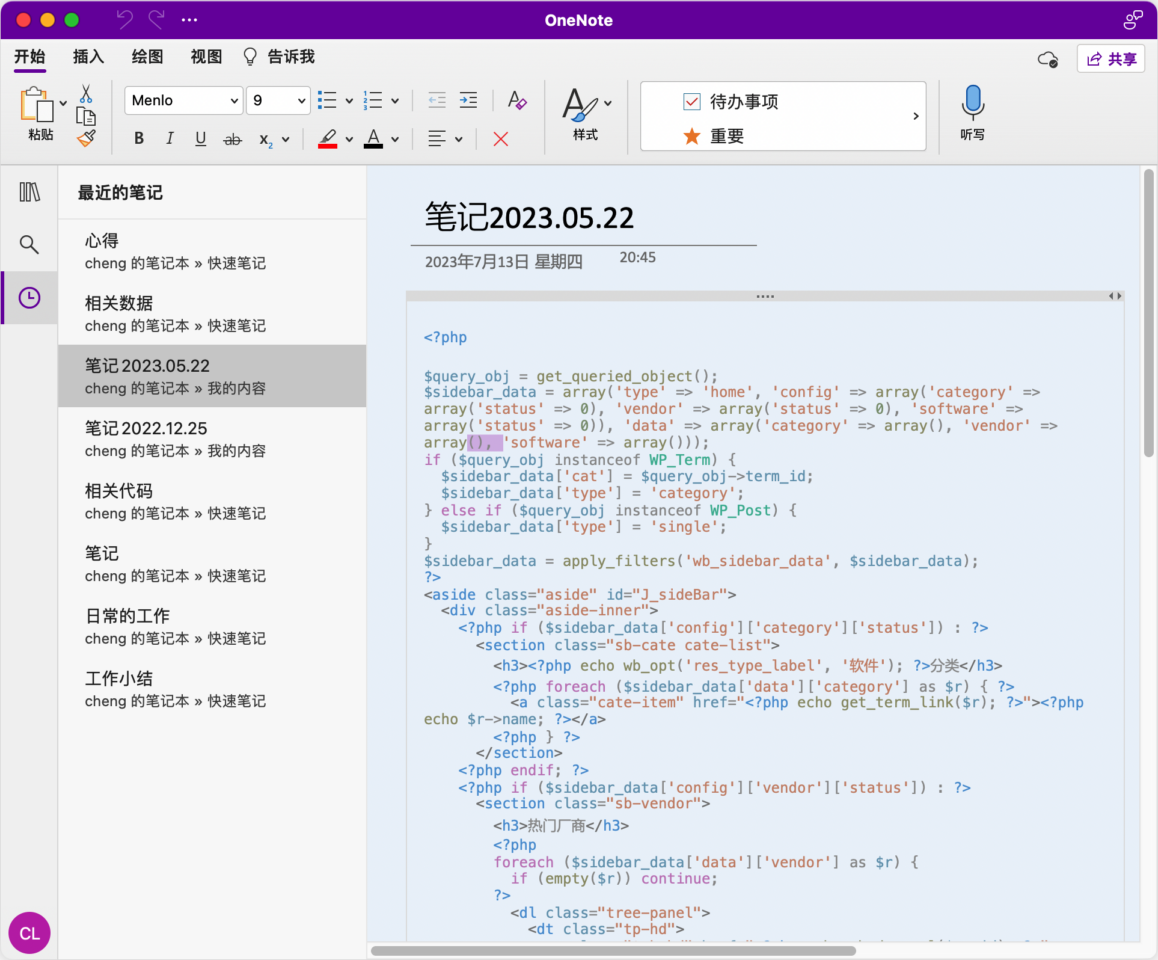
Task: Open the Styles (样式) gallery
Action: [x=586, y=114]
